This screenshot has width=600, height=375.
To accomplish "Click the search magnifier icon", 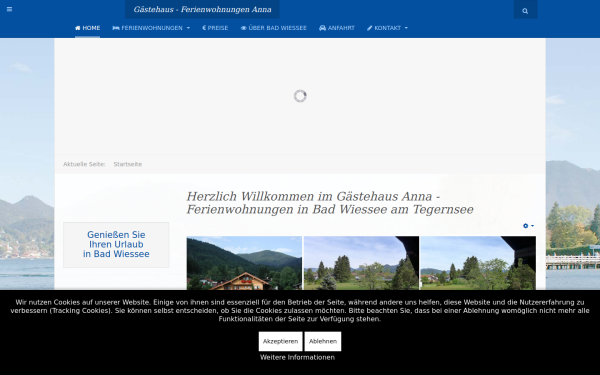I will (525, 11).
